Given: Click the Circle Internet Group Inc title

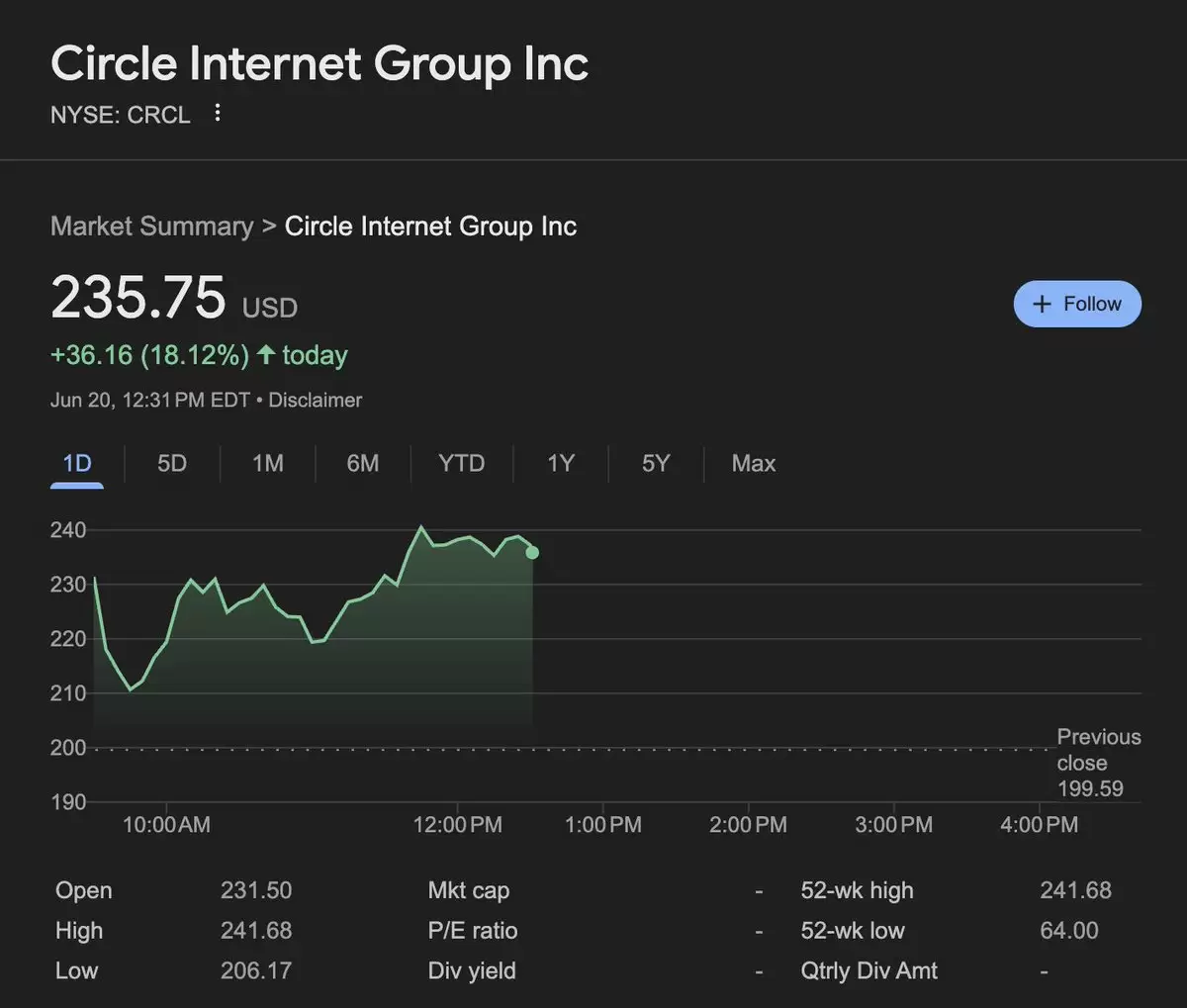Looking at the screenshot, I should click(x=320, y=63).
